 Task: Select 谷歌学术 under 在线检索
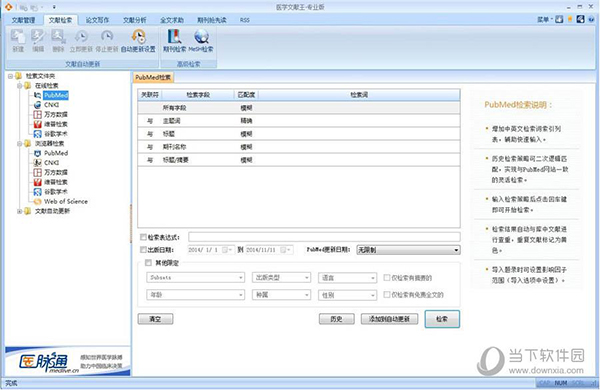coord(55,134)
